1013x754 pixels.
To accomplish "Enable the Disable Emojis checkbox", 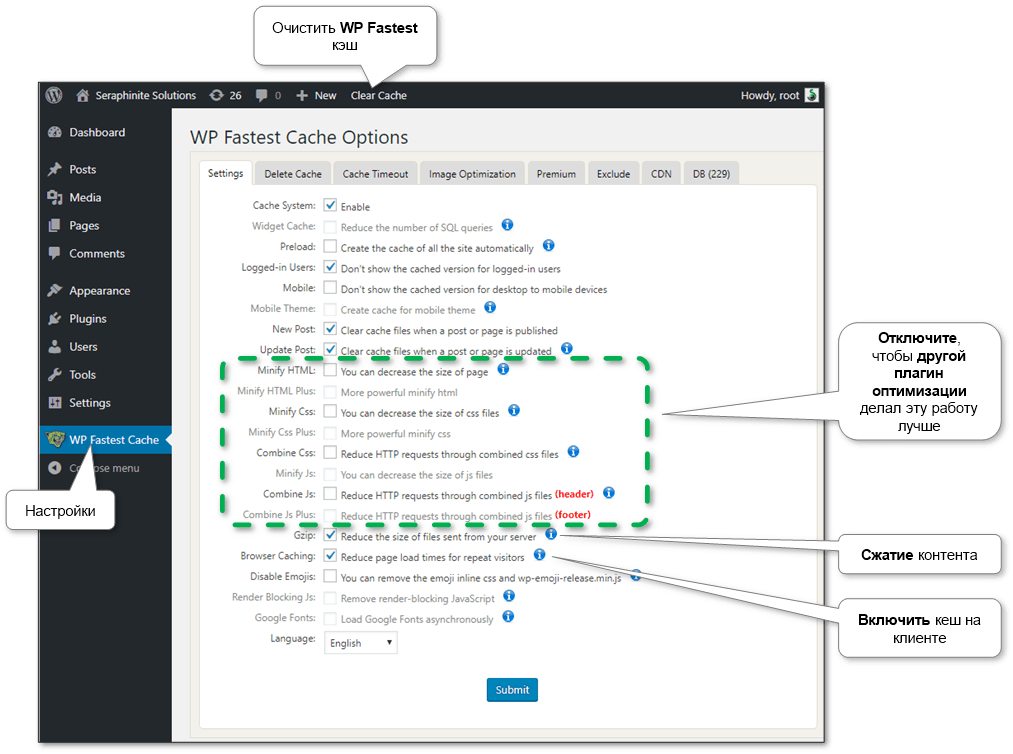I will (x=330, y=576).
